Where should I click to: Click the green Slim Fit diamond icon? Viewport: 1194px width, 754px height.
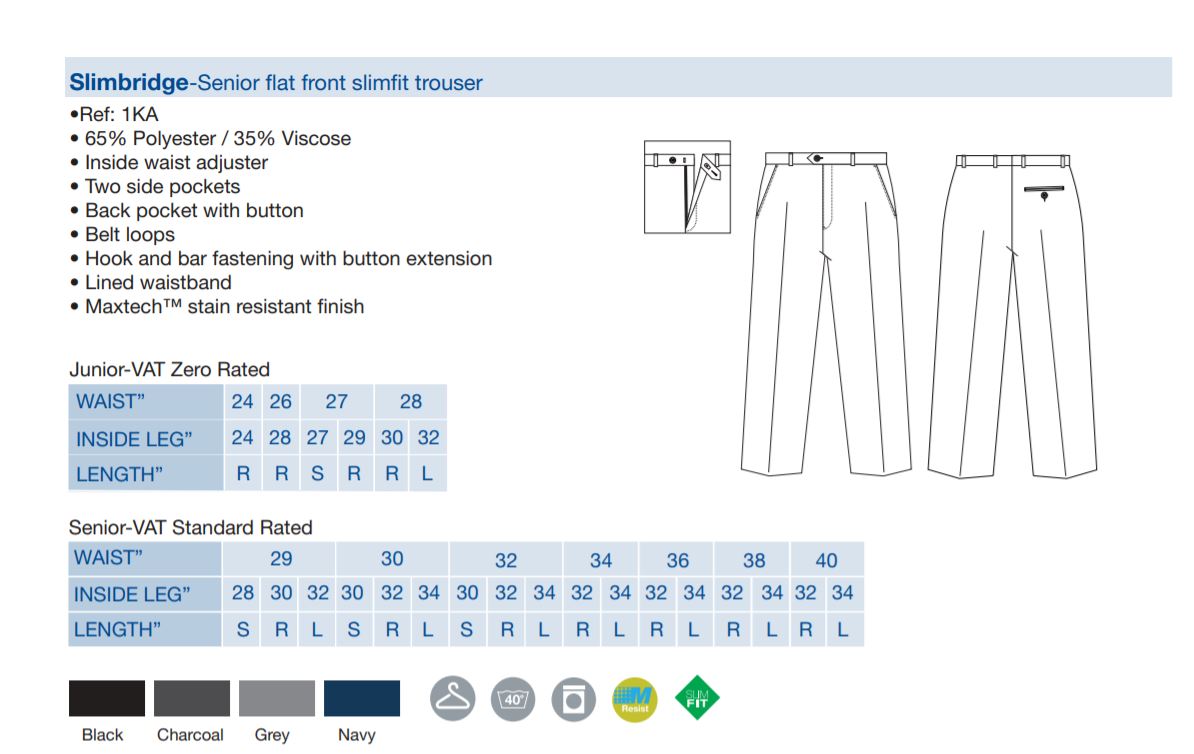pos(697,698)
